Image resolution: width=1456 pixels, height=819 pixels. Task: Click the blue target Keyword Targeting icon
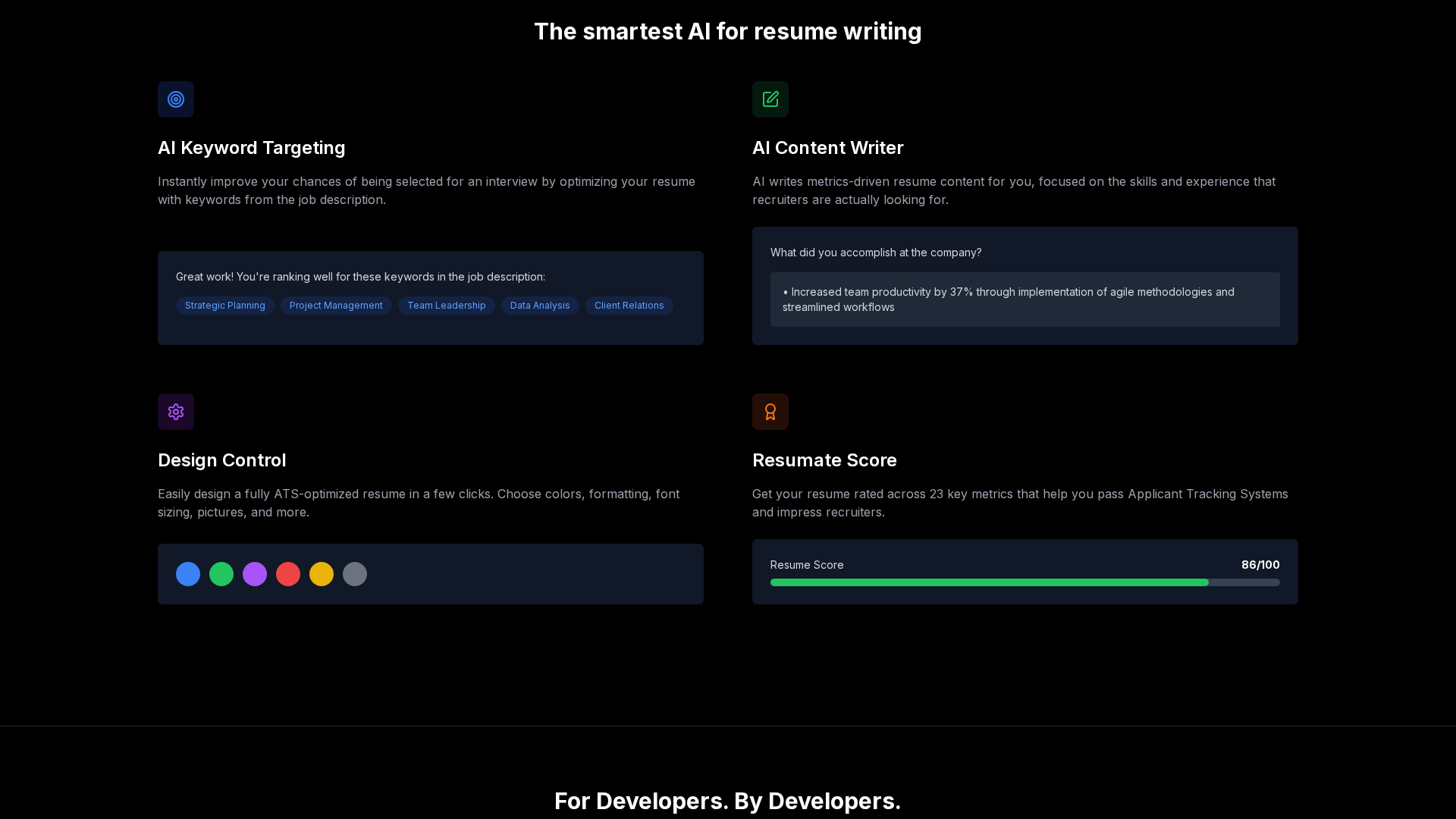tap(176, 99)
